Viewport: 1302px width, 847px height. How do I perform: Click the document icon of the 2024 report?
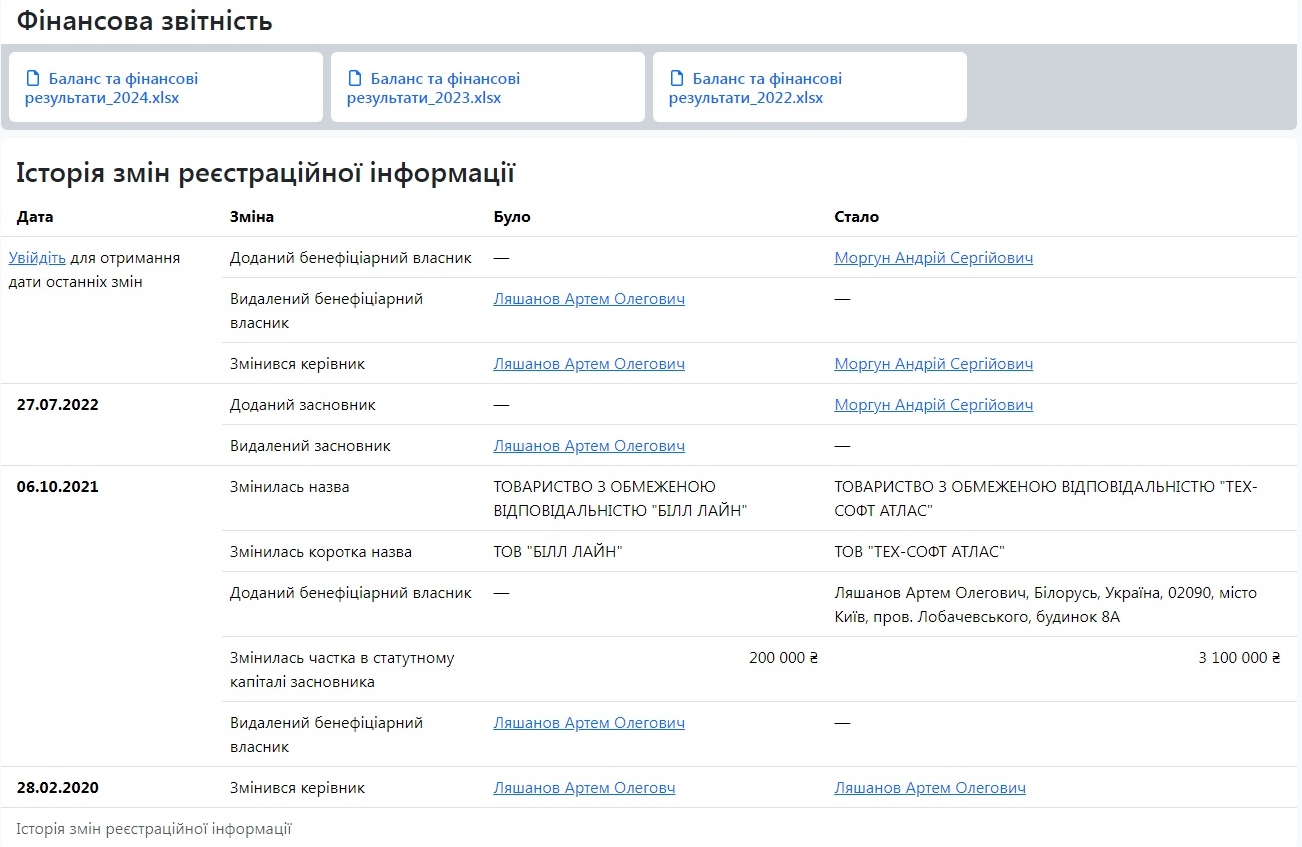pos(32,79)
